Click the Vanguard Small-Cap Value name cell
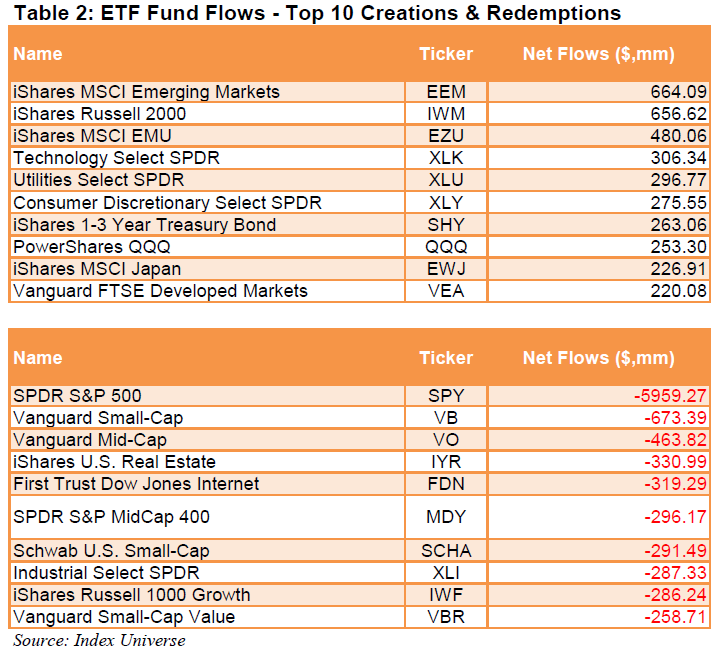This screenshot has height=653, width=720. [124, 617]
